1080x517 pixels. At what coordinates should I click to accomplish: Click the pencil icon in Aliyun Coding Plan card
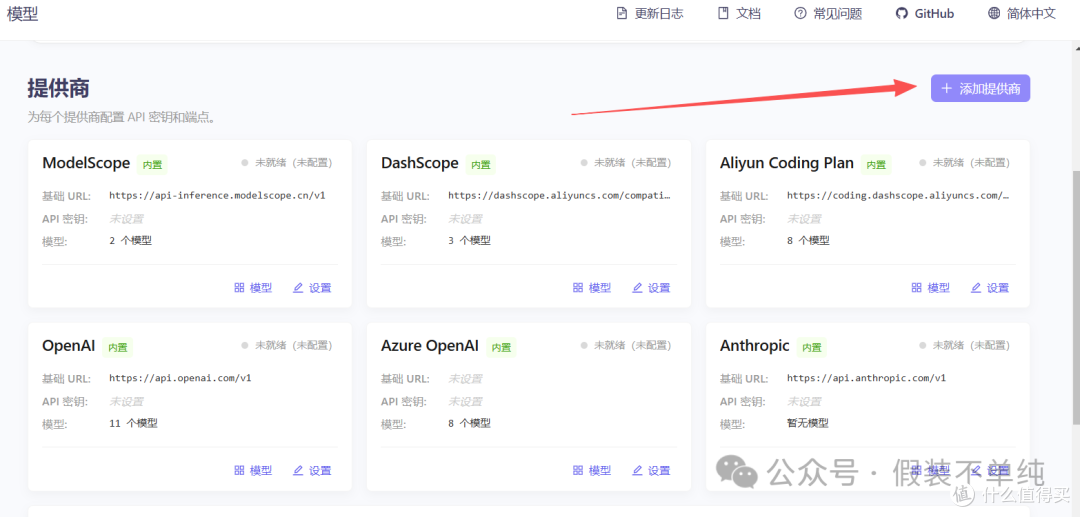tap(976, 288)
